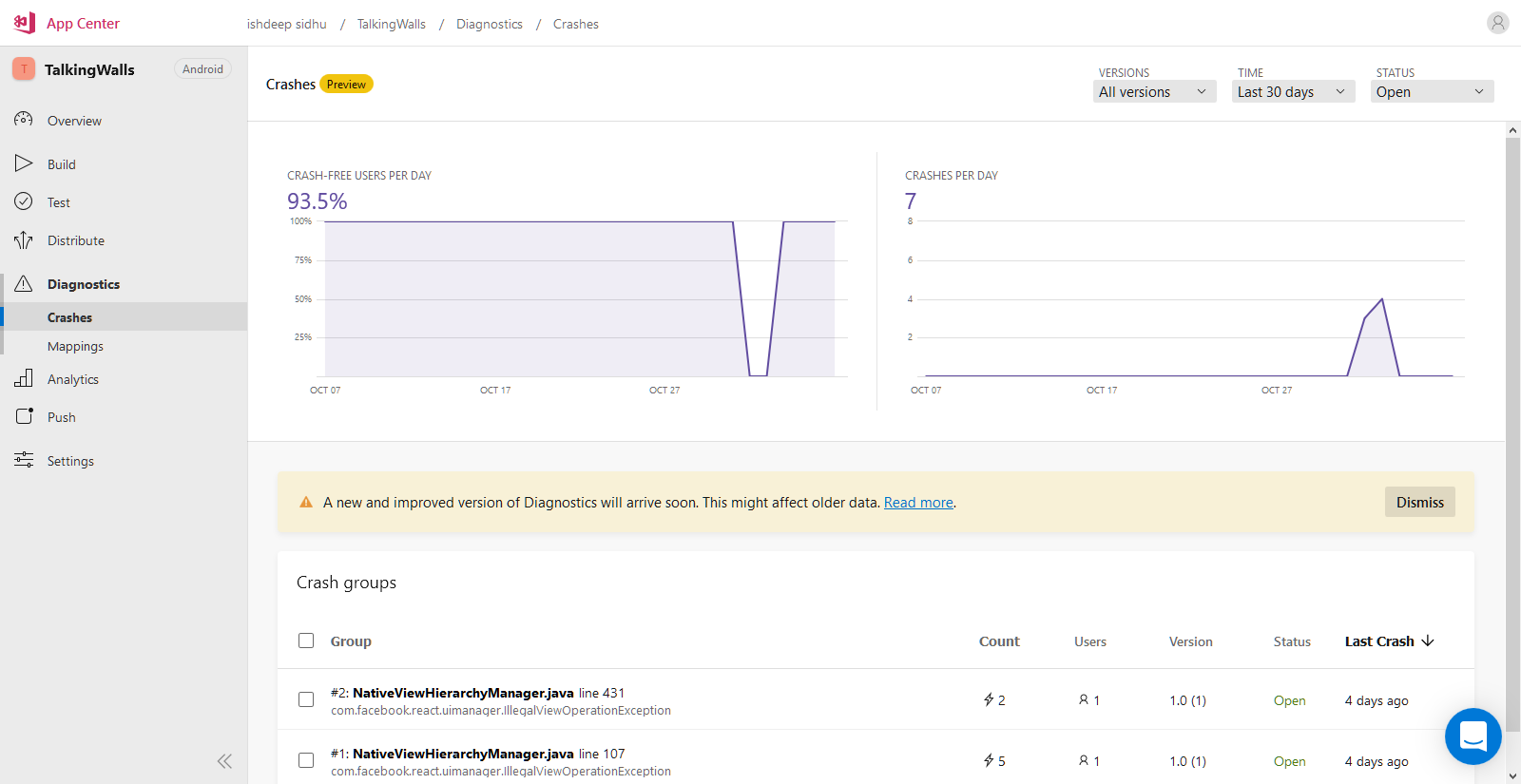Expand the Last 30 days dropdown
Image resolution: width=1521 pixels, height=784 pixels.
pyautogui.click(x=1293, y=91)
